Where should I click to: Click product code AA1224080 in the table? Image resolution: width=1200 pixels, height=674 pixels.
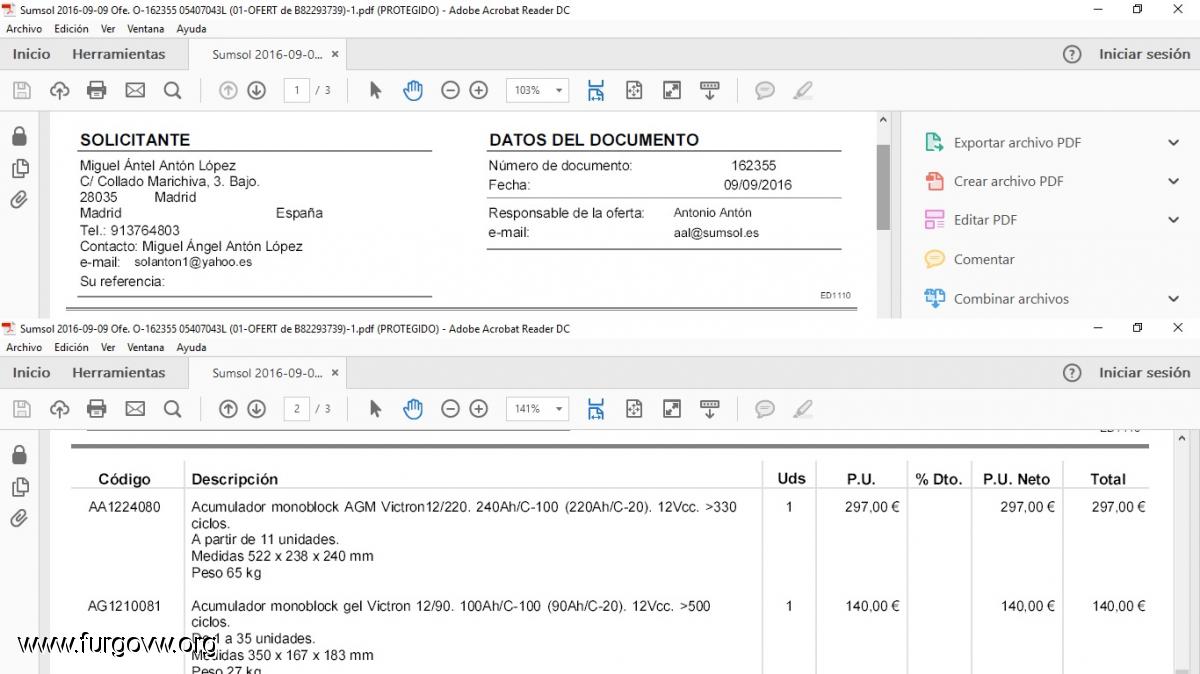click(124, 507)
